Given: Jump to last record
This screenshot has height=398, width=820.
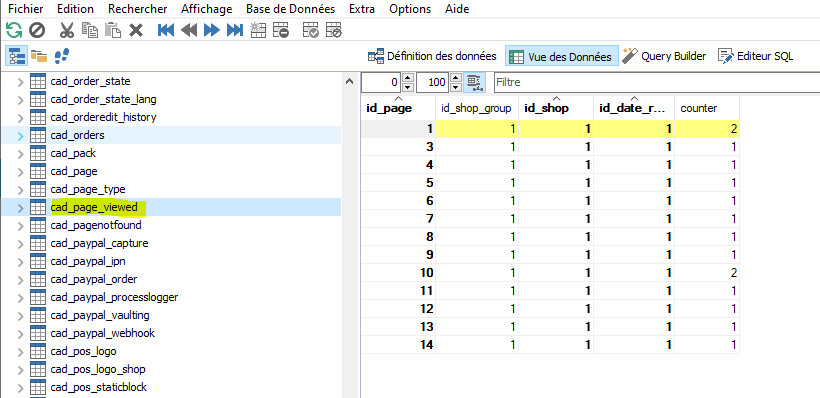Looking at the screenshot, I should (235, 30).
